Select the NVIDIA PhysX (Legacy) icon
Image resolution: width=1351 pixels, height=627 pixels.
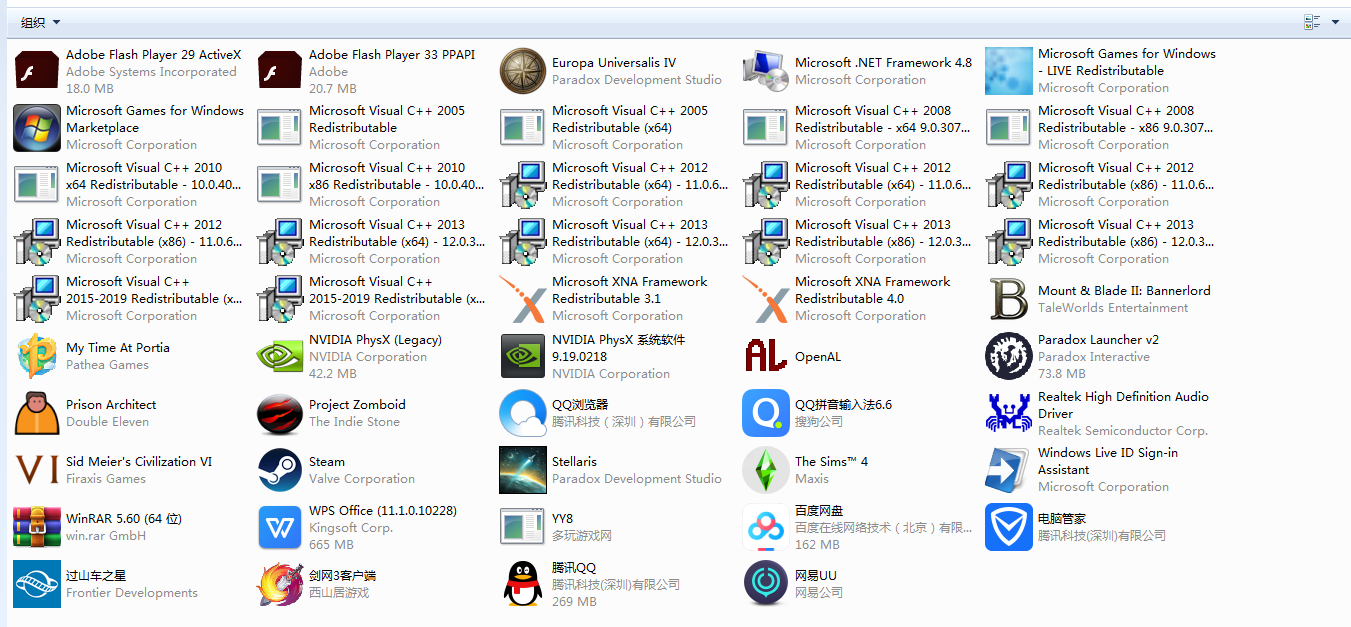point(280,356)
